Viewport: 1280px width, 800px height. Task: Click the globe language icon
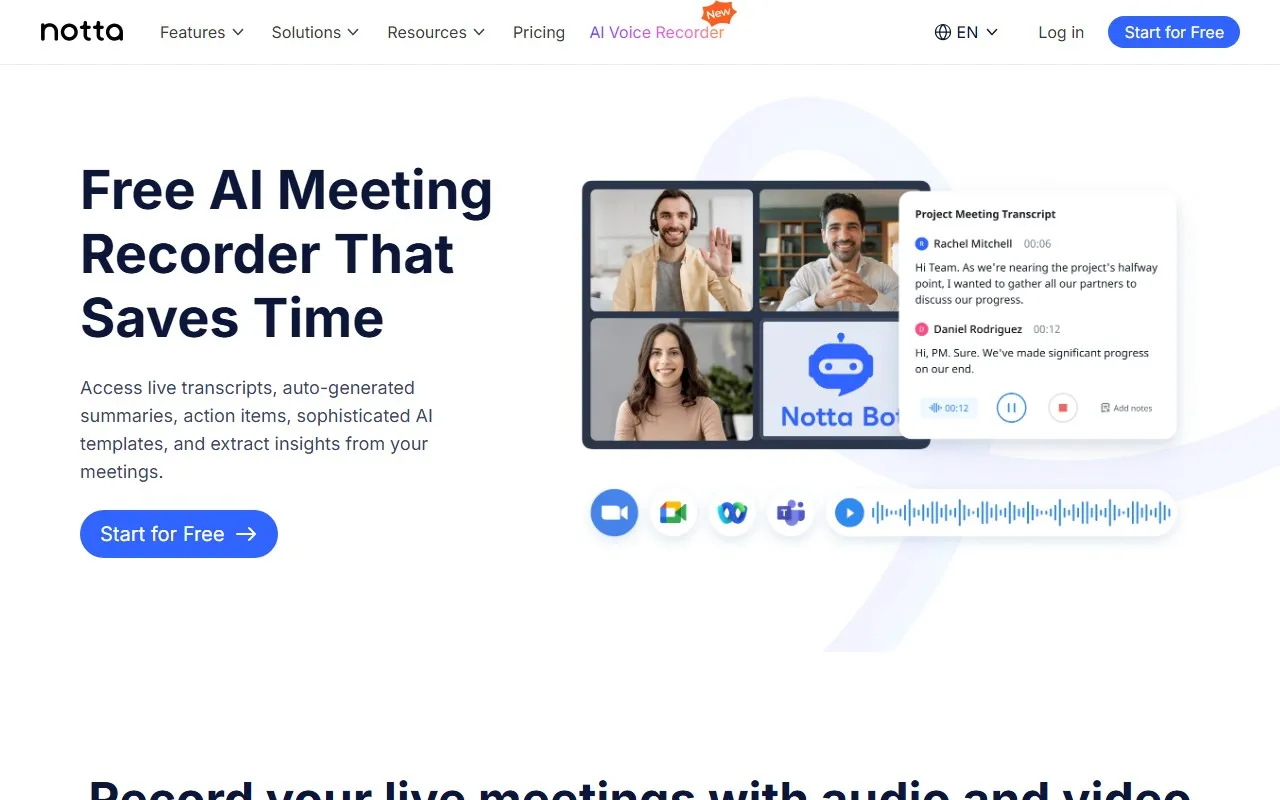[x=941, y=32]
